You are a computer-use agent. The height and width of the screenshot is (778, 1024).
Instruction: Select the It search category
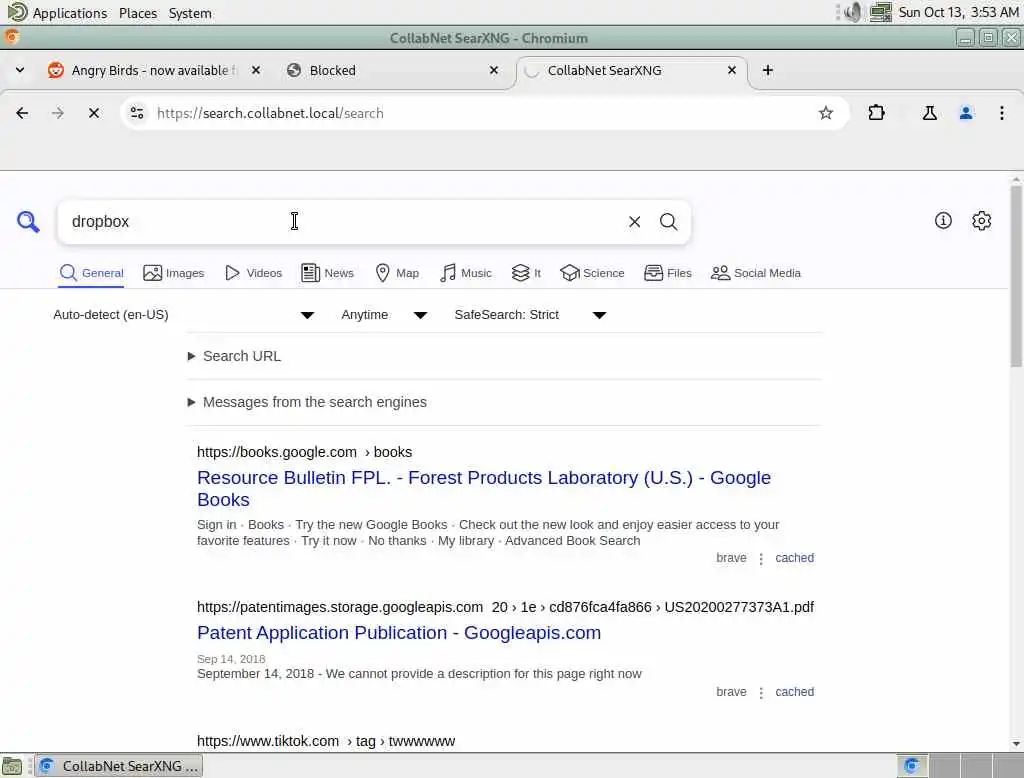coord(526,273)
